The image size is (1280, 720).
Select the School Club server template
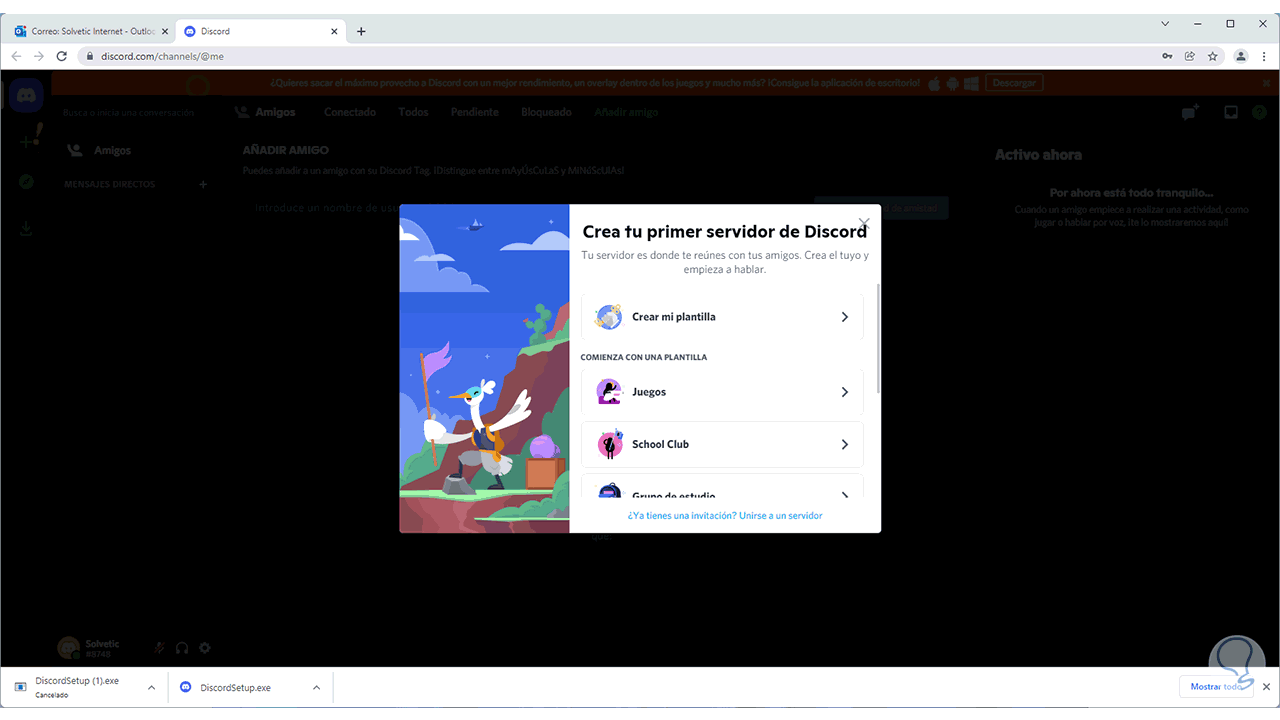click(722, 444)
